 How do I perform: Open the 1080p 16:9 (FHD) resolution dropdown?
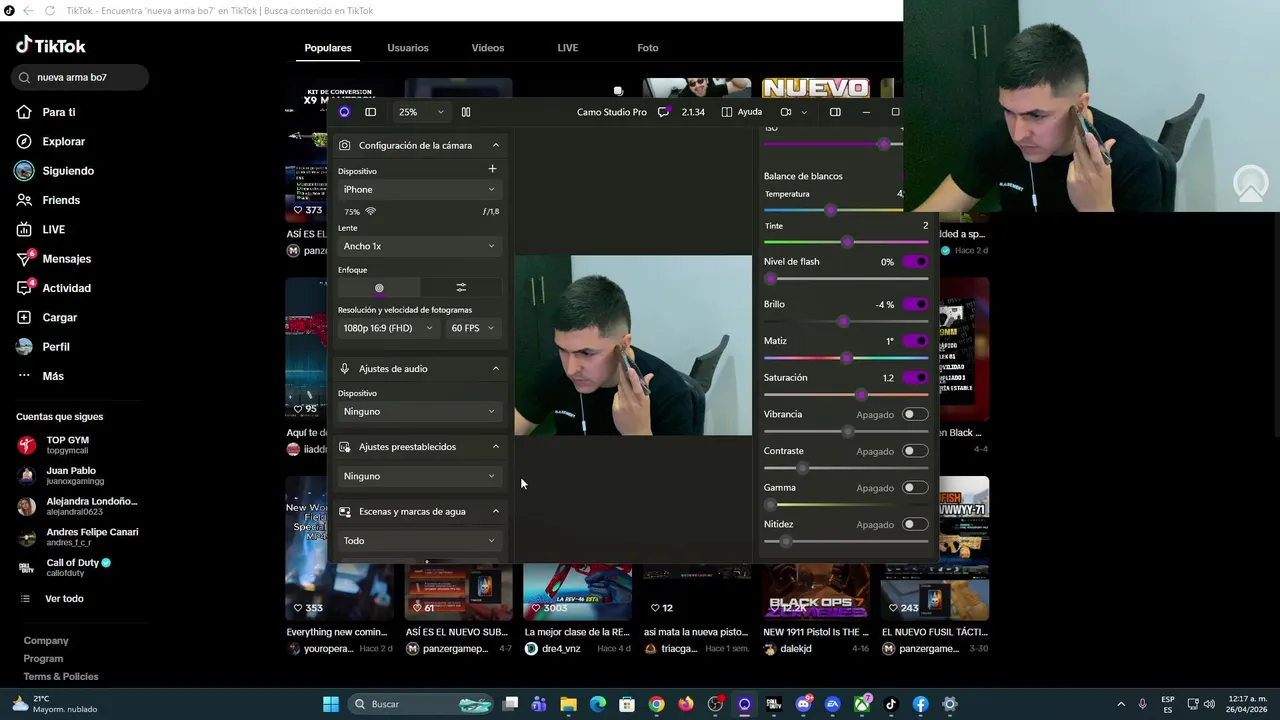[x=388, y=328]
